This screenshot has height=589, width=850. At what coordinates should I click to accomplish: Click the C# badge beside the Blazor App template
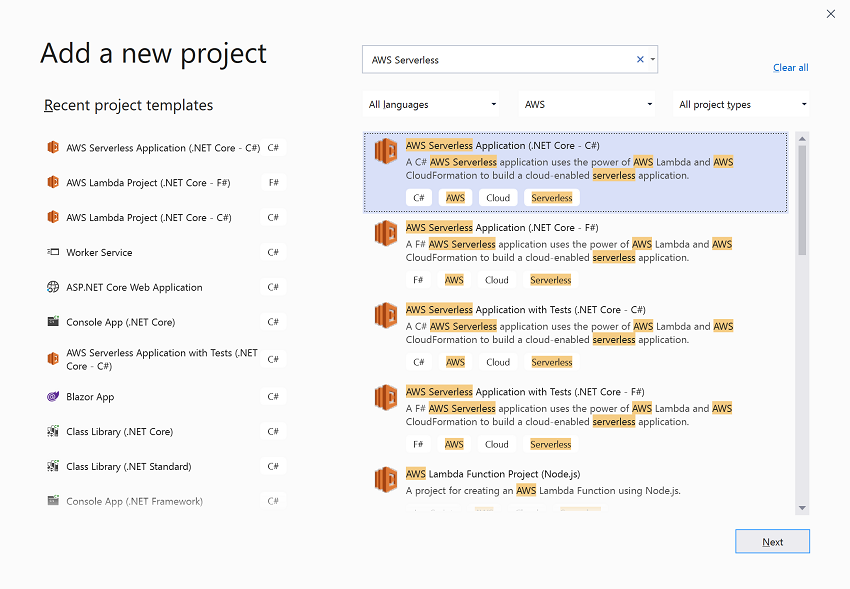pos(273,397)
